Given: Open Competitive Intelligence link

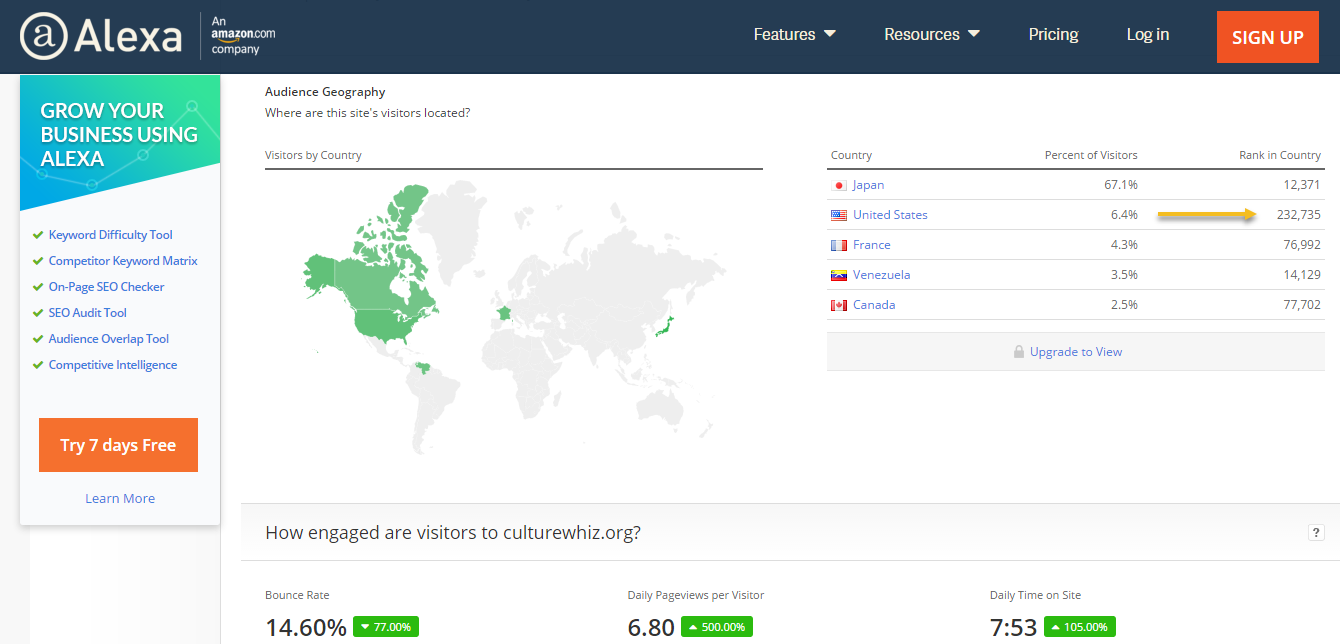Looking at the screenshot, I should (x=113, y=365).
